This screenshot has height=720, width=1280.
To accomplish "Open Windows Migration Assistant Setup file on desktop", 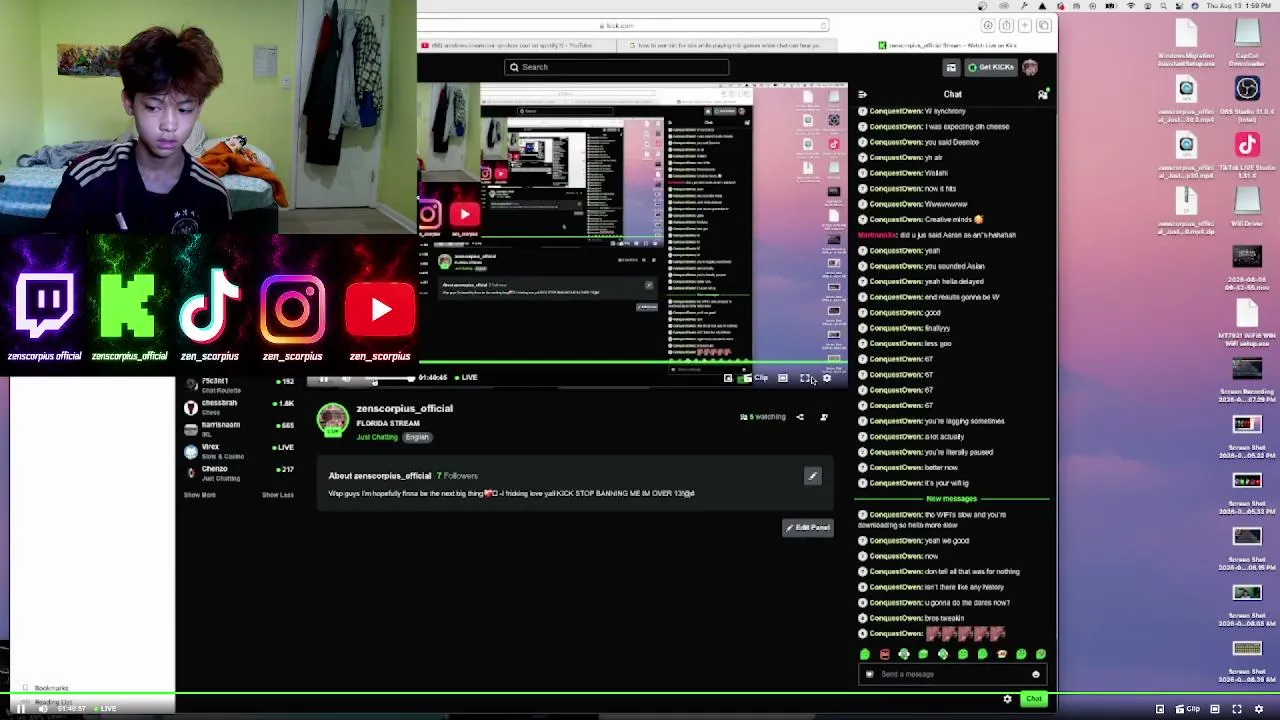I will pos(1186,45).
